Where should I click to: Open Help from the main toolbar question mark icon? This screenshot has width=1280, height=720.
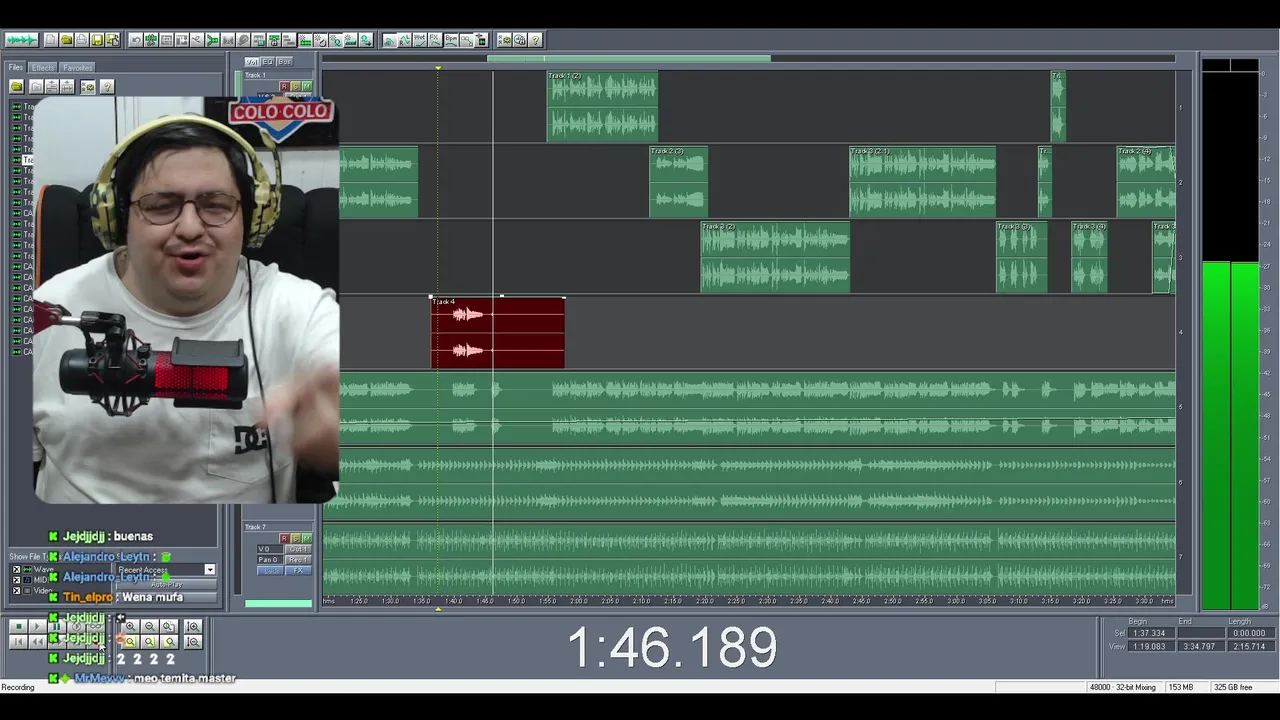[534, 40]
